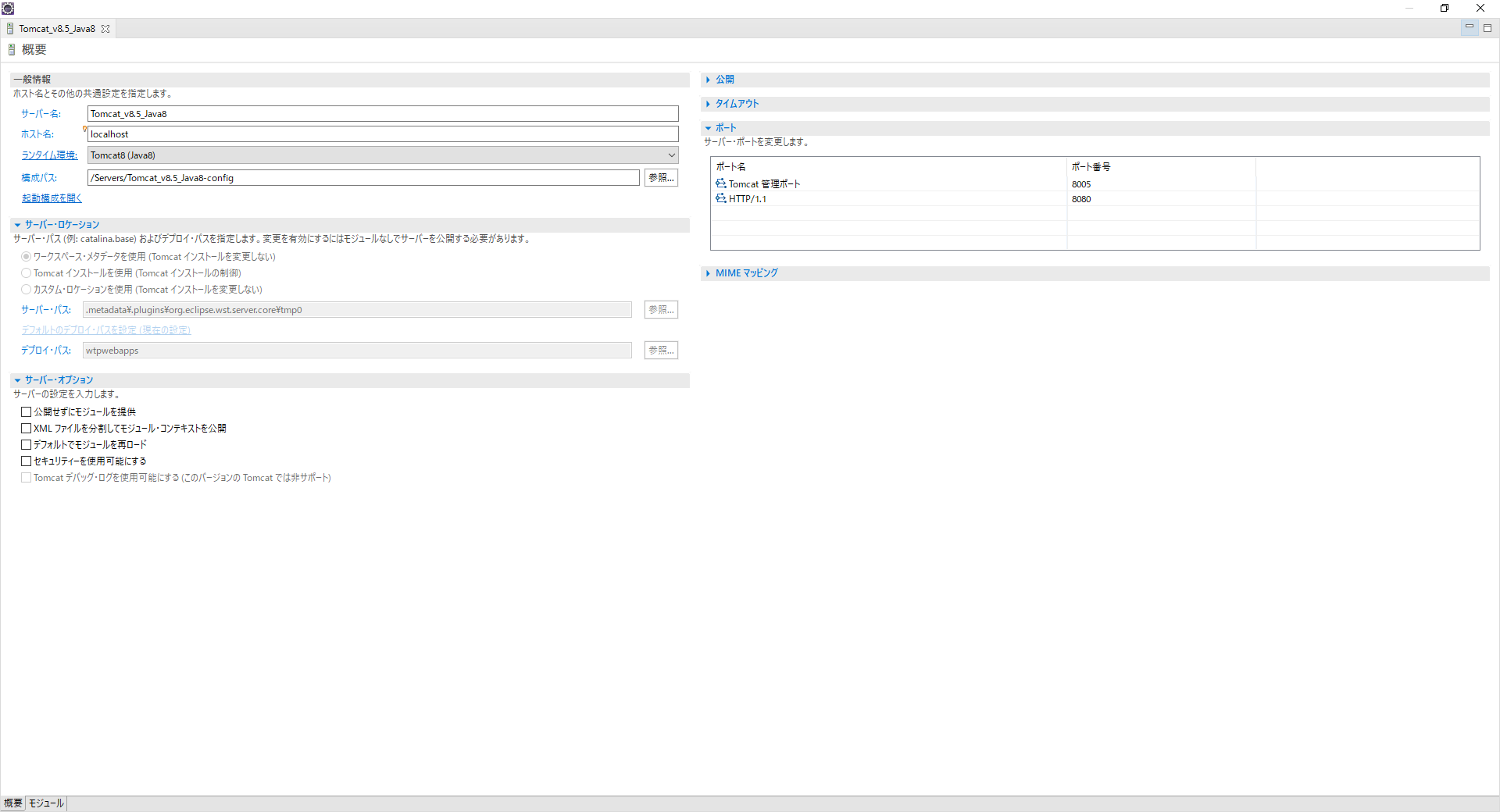This screenshot has width=1500, height=812.
Task: Open the ランタイム環境 combo box
Action: (383, 155)
